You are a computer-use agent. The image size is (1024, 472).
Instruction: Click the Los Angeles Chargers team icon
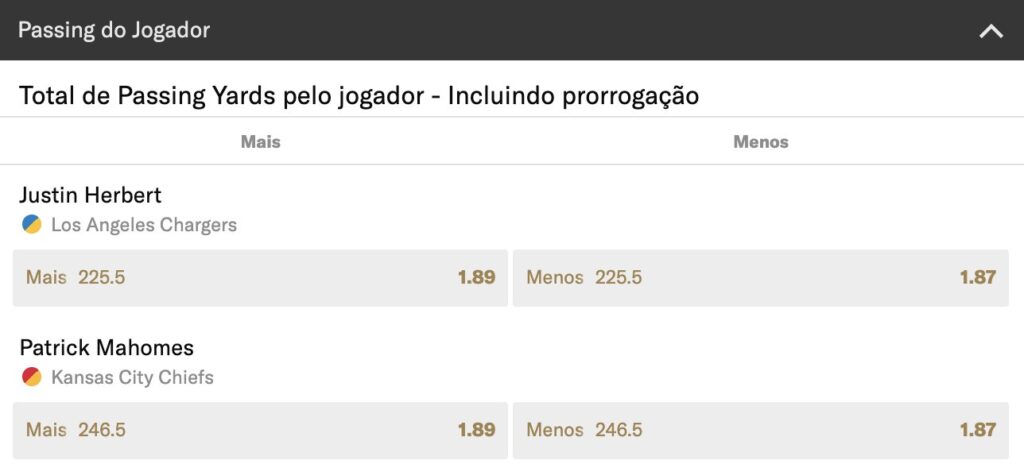point(31,225)
